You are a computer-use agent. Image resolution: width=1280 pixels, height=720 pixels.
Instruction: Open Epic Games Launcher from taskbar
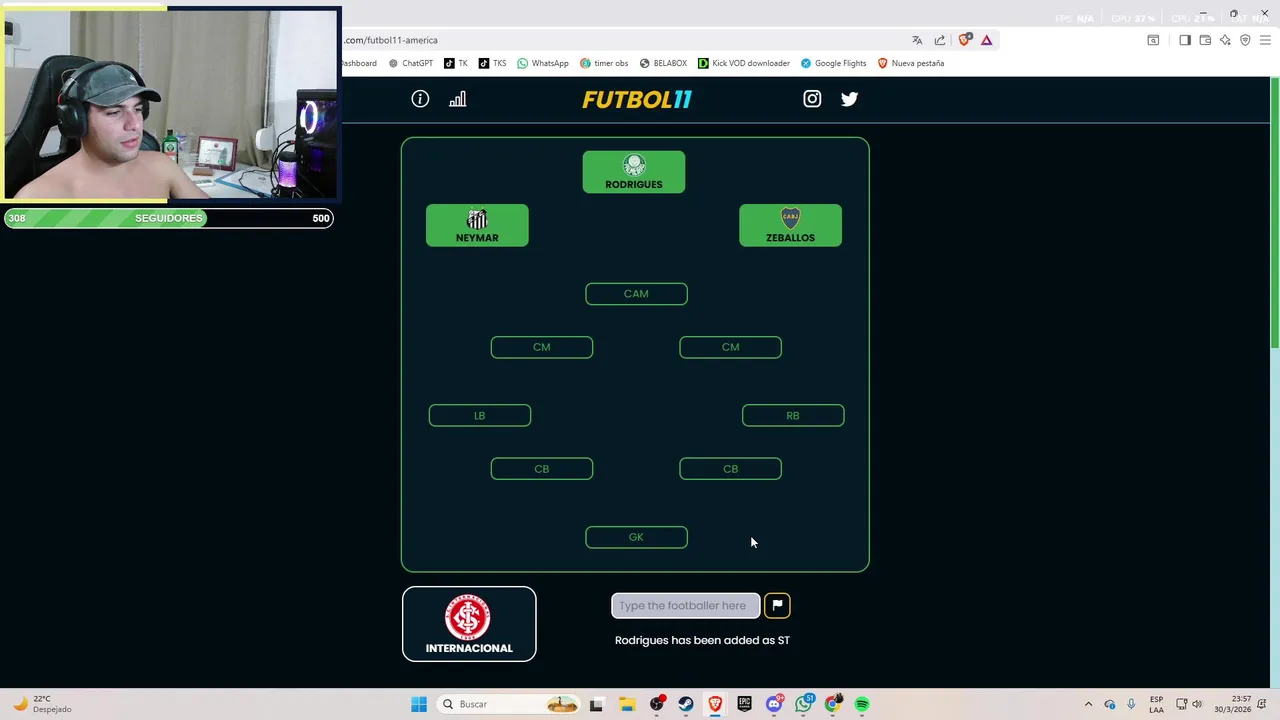[x=745, y=704]
